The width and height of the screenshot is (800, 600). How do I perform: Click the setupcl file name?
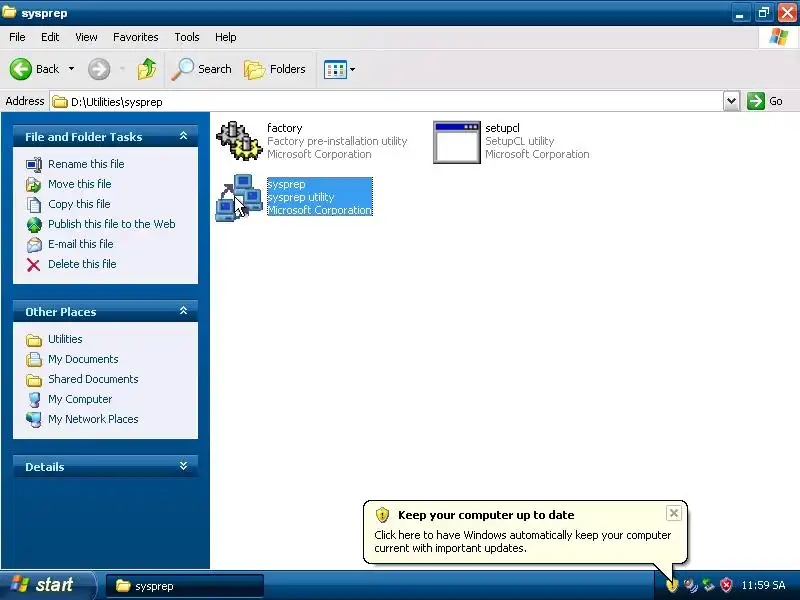point(503,128)
